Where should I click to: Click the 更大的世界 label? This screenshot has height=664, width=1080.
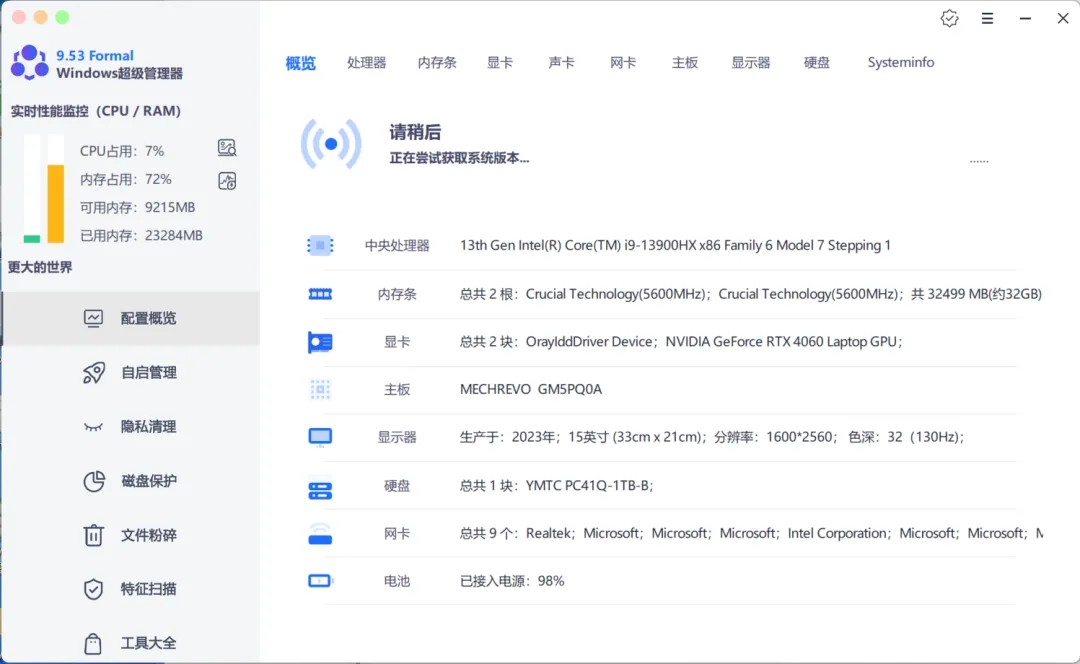[x=40, y=267]
